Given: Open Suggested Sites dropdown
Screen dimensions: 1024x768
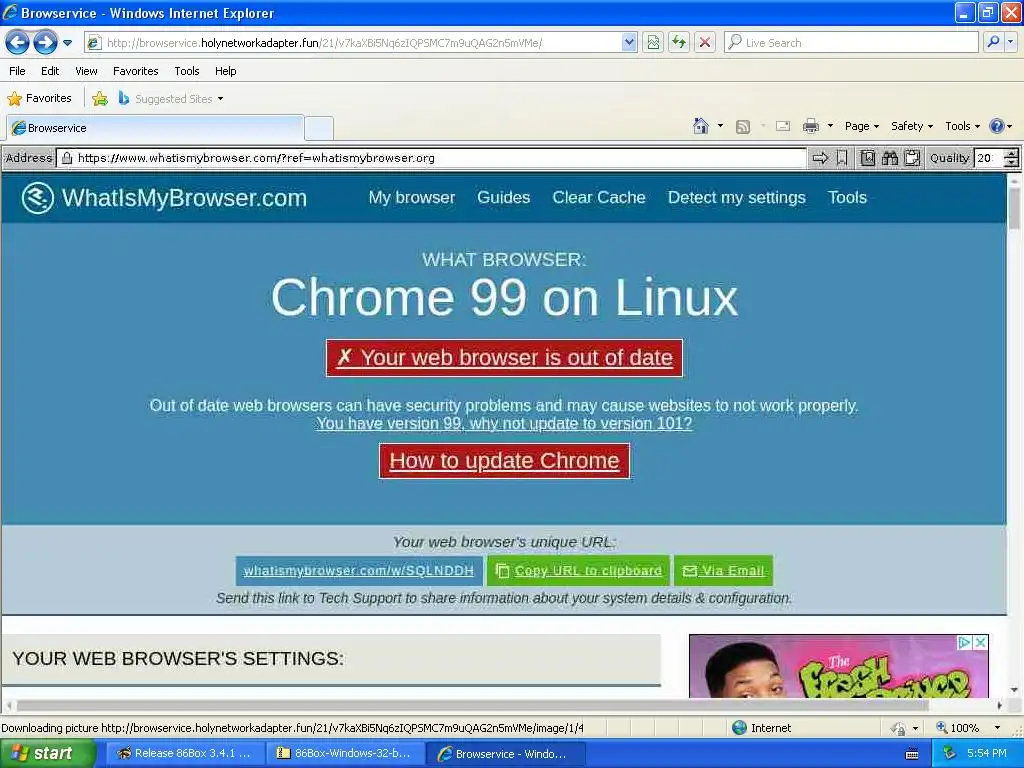Looking at the screenshot, I should (170, 99).
